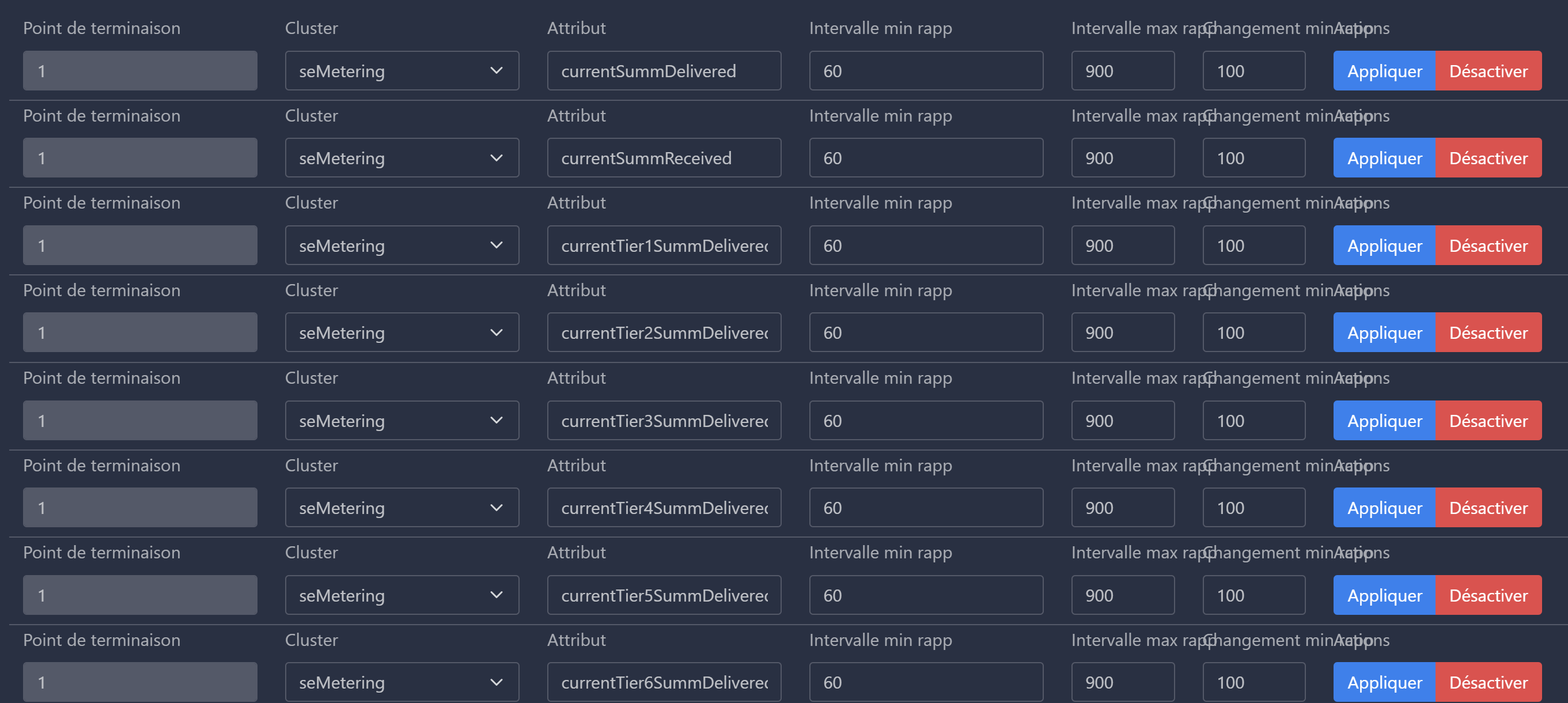Open Cluster dropdown for currentSummDelivered row
Viewport: 1568px width, 703px height.
tap(402, 71)
